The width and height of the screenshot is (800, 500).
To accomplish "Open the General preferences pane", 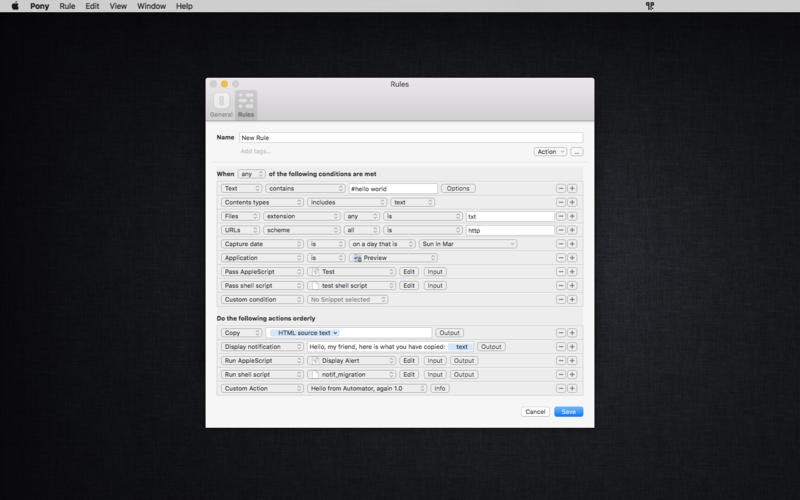I will point(221,104).
